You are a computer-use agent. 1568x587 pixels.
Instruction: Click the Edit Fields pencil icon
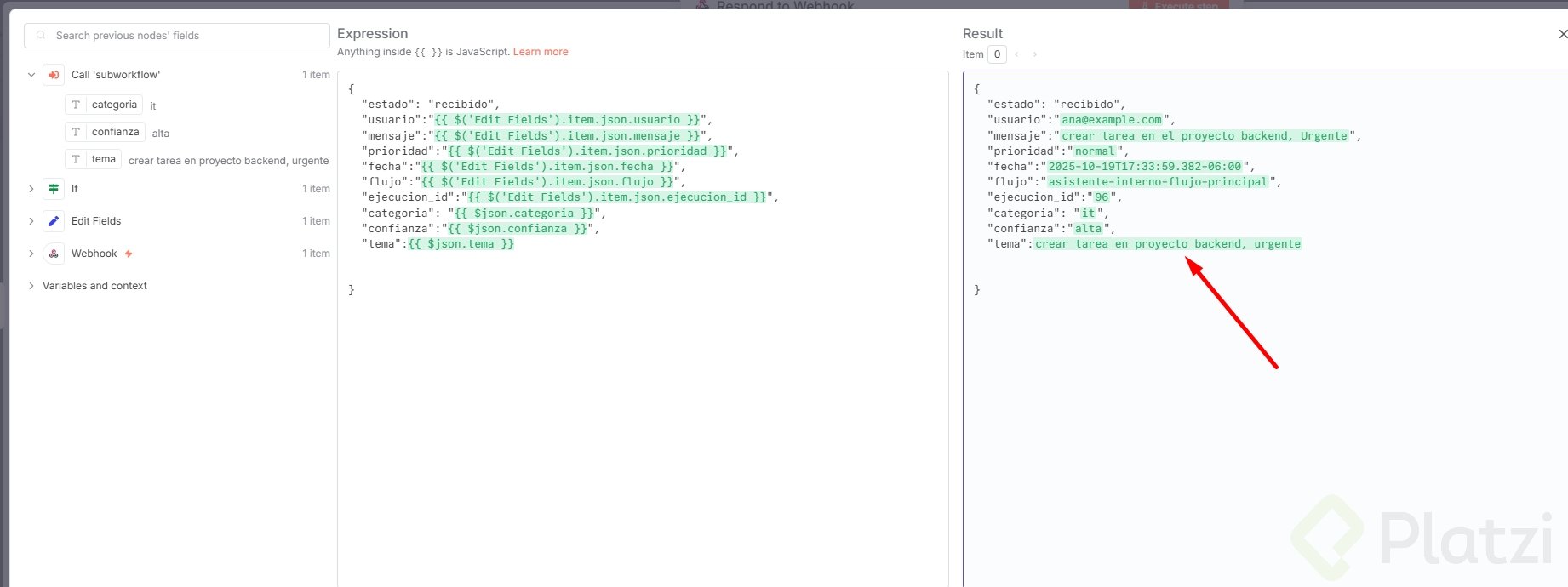click(x=54, y=221)
